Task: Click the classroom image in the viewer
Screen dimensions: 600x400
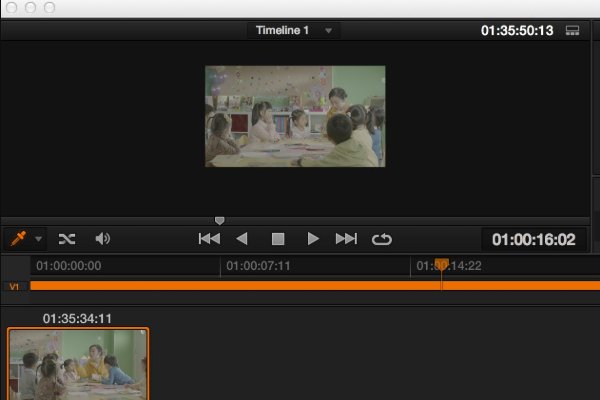Action: click(x=295, y=116)
